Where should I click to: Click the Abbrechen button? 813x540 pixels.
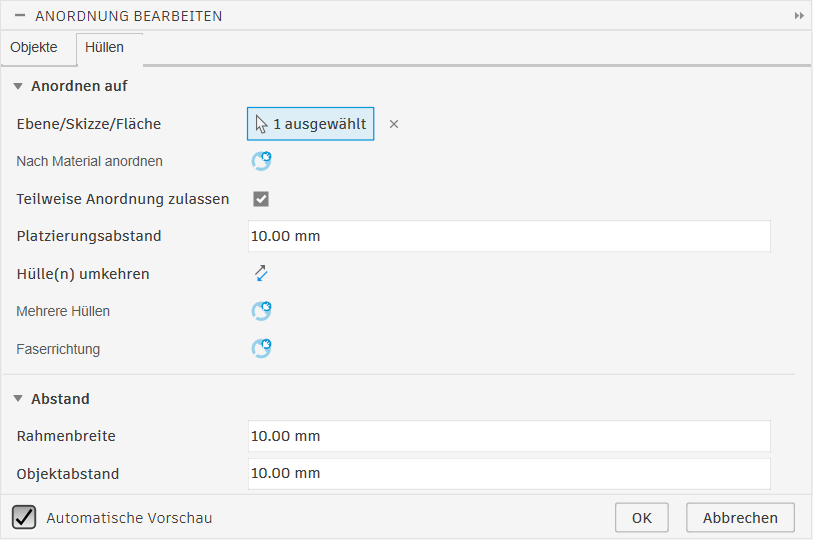(x=740, y=517)
